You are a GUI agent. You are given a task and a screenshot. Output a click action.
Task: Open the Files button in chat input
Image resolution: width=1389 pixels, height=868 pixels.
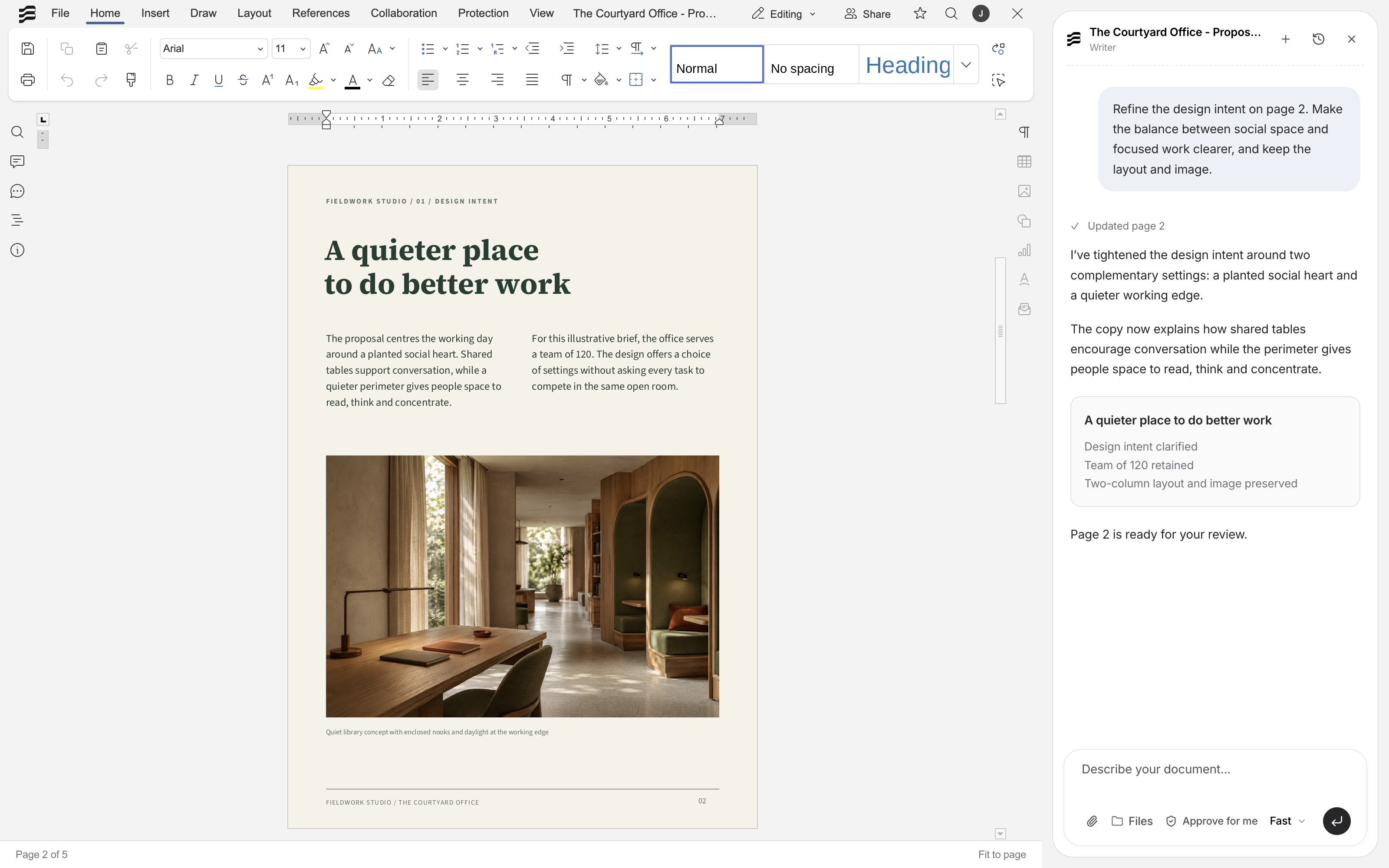click(x=1132, y=821)
